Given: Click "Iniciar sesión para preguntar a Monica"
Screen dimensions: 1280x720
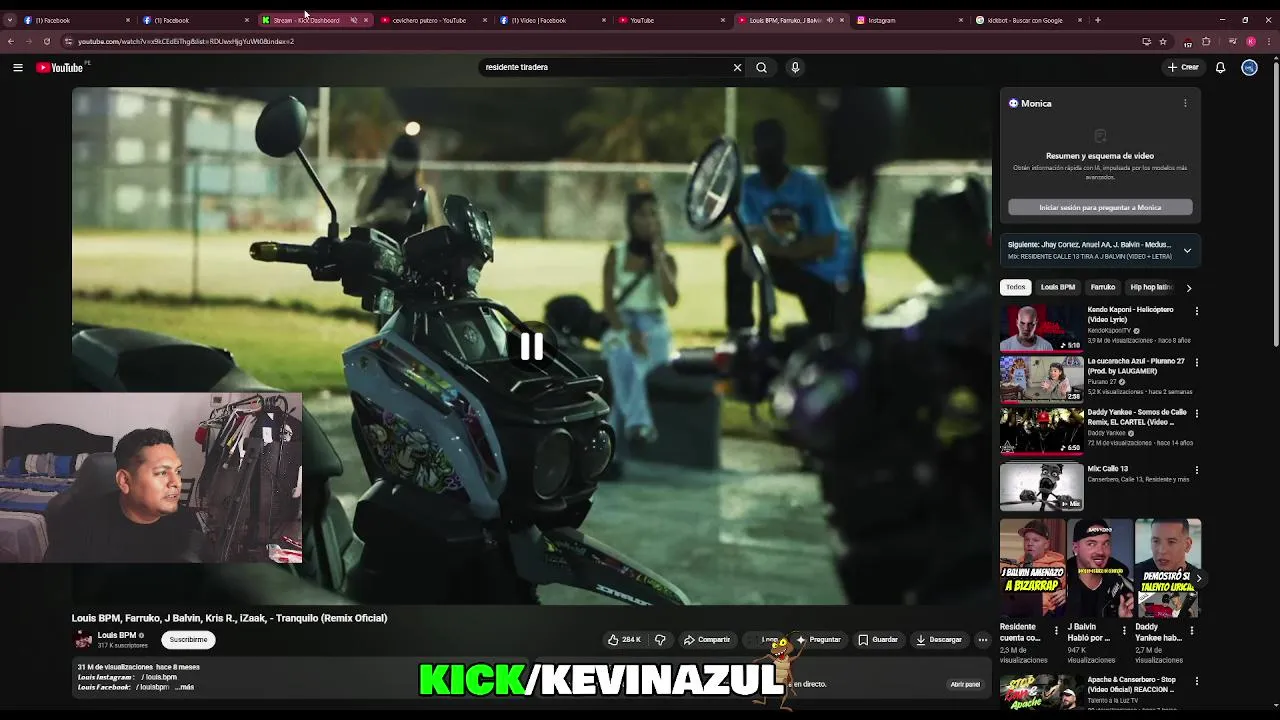Looking at the screenshot, I should point(1100,207).
